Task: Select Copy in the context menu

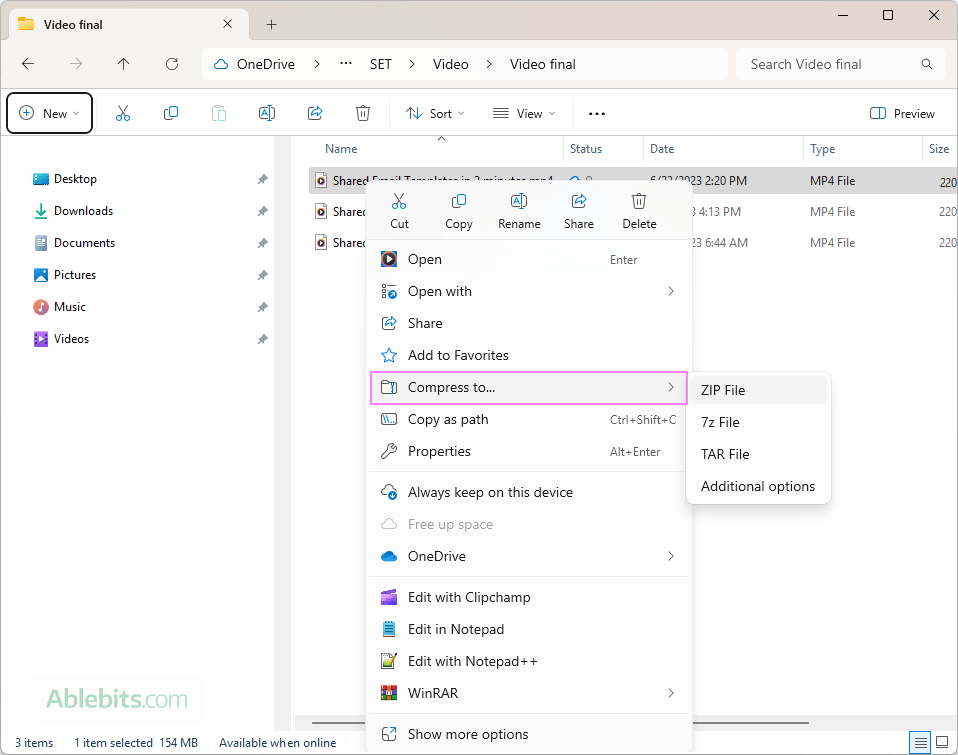Action: (459, 211)
